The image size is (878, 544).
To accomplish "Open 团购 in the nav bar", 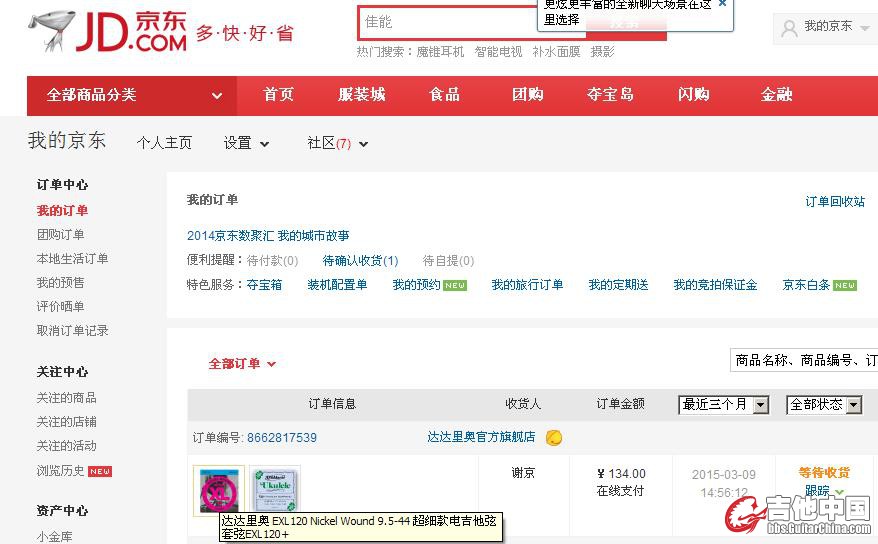I will (x=527, y=95).
